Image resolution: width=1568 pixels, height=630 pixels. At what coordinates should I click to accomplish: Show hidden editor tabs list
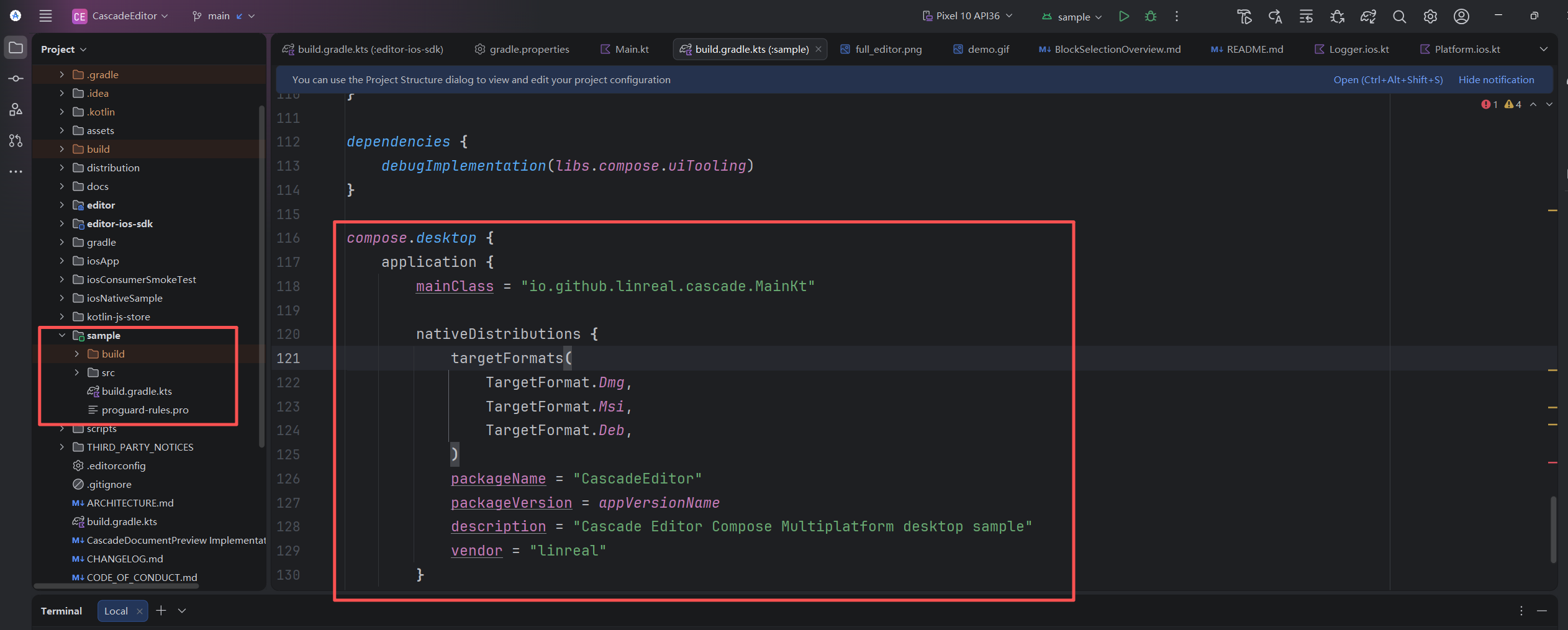tap(1544, 49)
